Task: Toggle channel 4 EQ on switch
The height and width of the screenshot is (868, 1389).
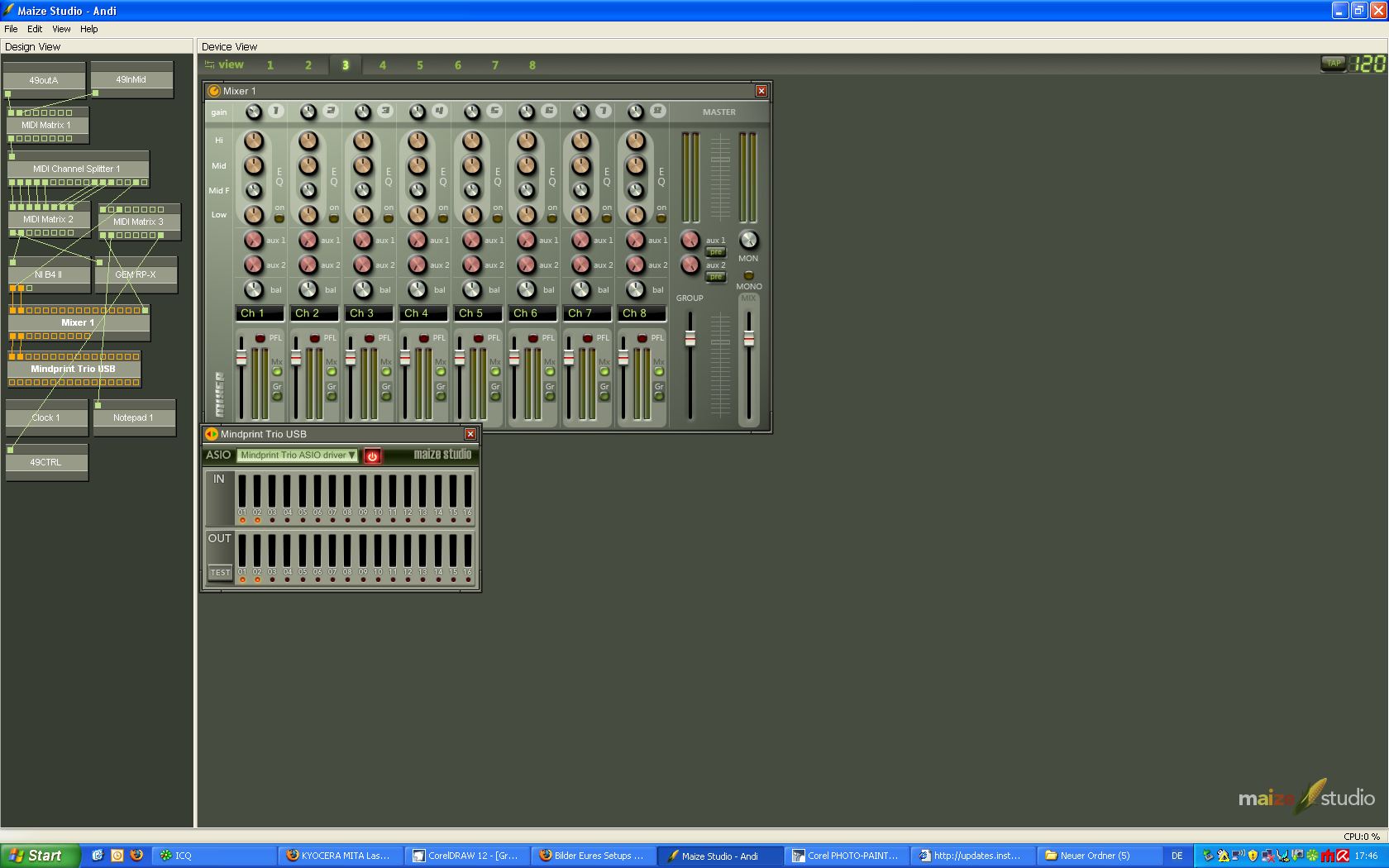Action: 443,218
